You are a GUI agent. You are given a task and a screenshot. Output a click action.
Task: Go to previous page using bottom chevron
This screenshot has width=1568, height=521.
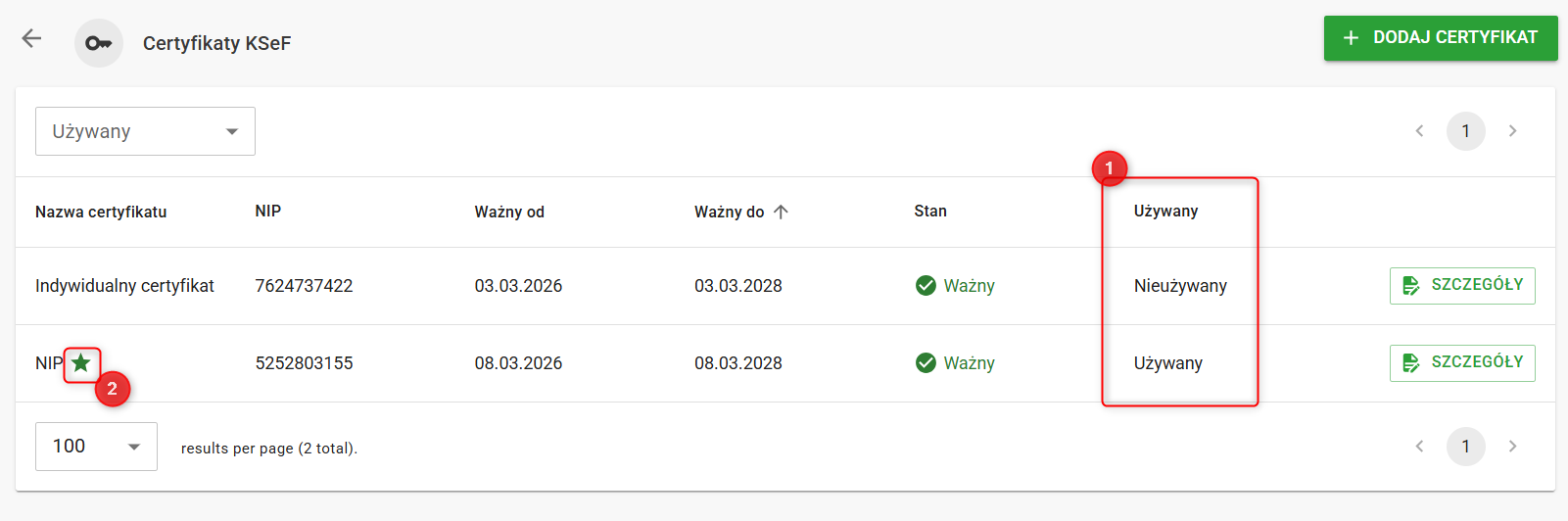1419,447
